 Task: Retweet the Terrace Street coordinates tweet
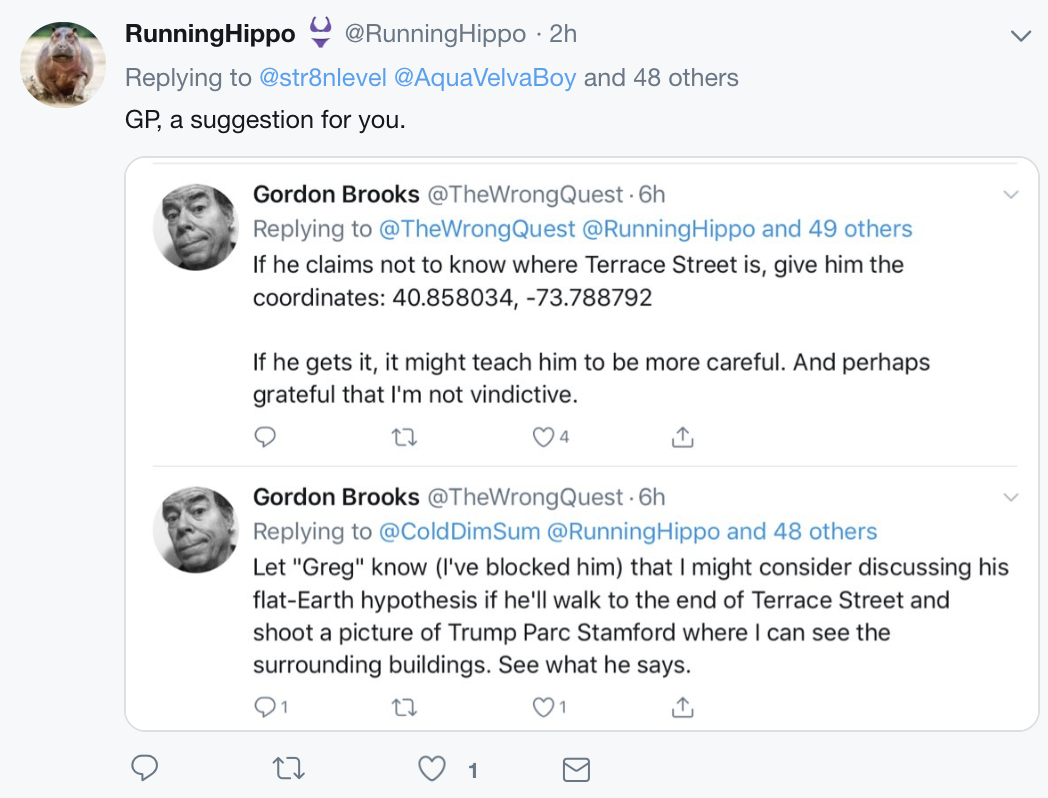404,437
